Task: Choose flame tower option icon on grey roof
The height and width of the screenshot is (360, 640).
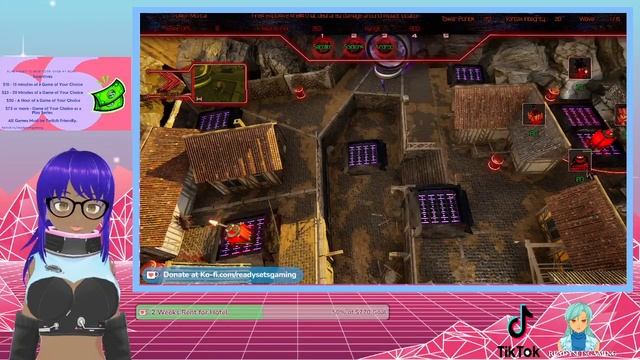Action: (533, 115)
